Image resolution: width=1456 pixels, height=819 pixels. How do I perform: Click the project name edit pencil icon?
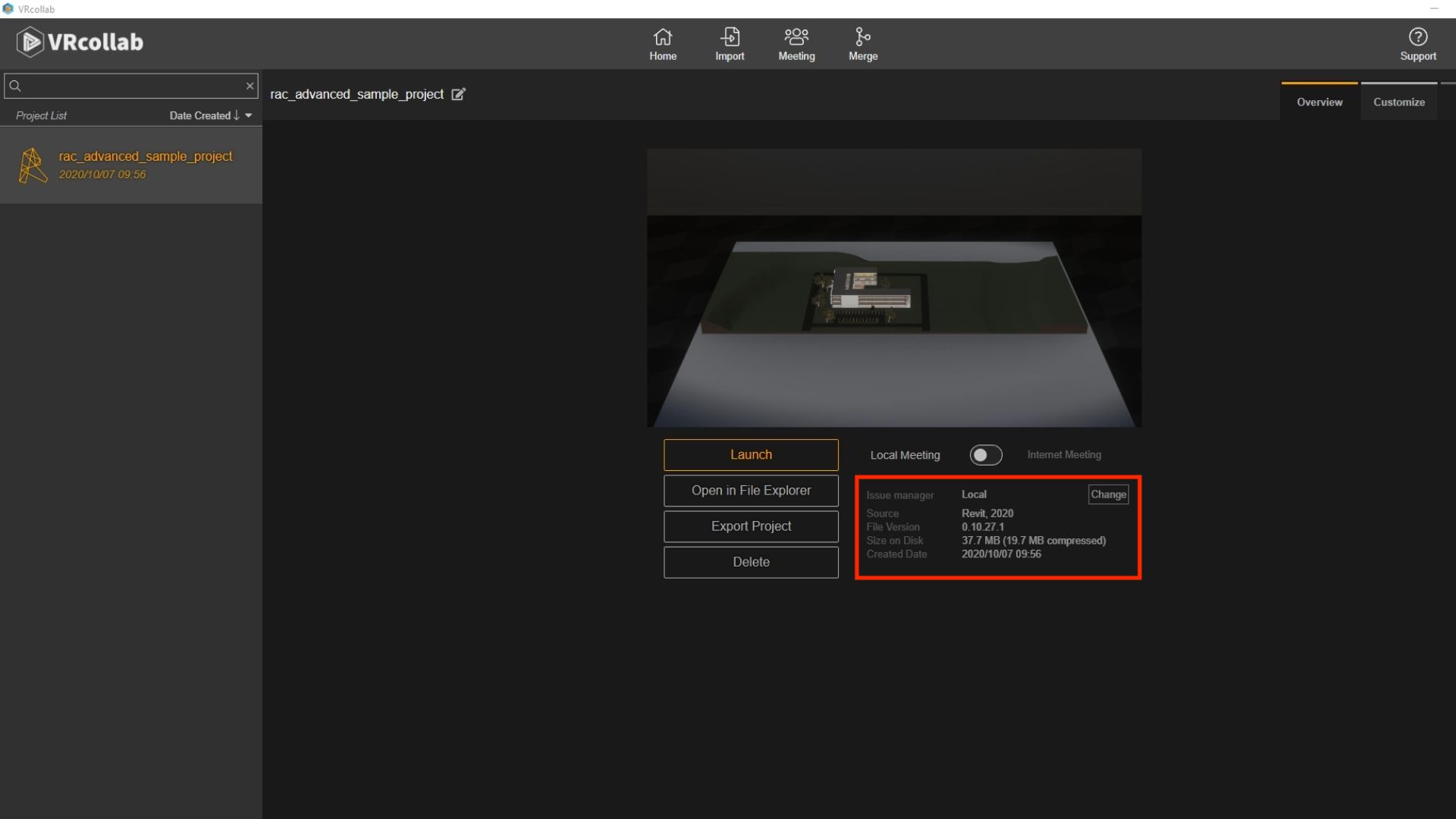[458, 94]
